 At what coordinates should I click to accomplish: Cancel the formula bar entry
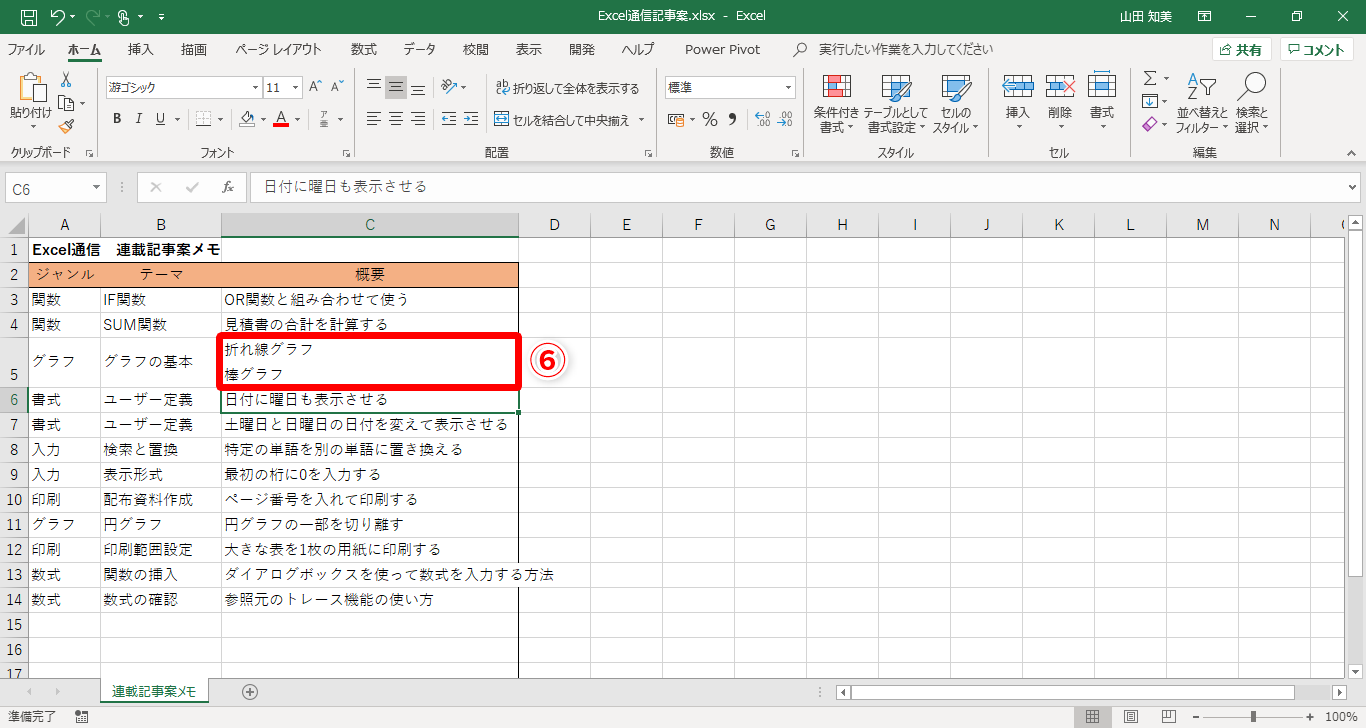(156, 187)
